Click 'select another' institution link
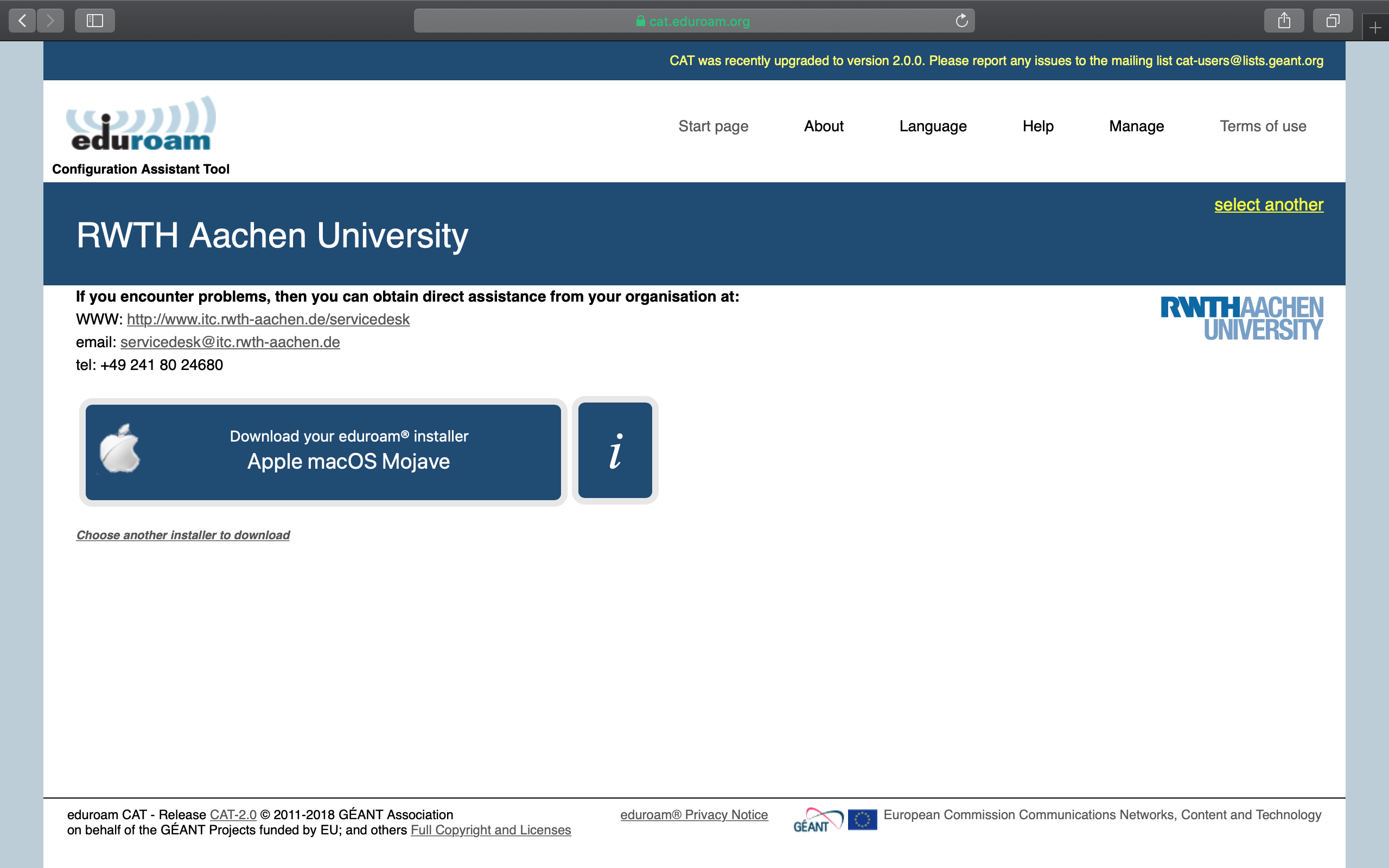 (x=1269, y=204)
